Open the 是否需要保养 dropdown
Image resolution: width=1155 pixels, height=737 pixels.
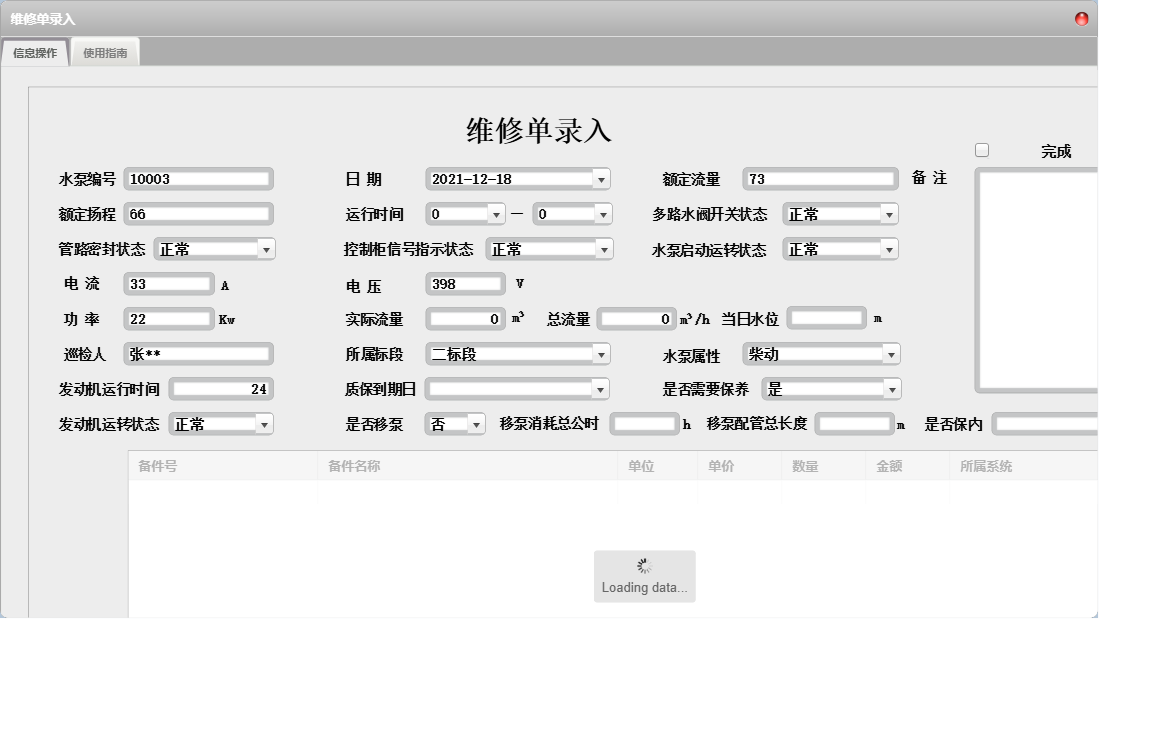pyautogui.click(x=891, y=388)
